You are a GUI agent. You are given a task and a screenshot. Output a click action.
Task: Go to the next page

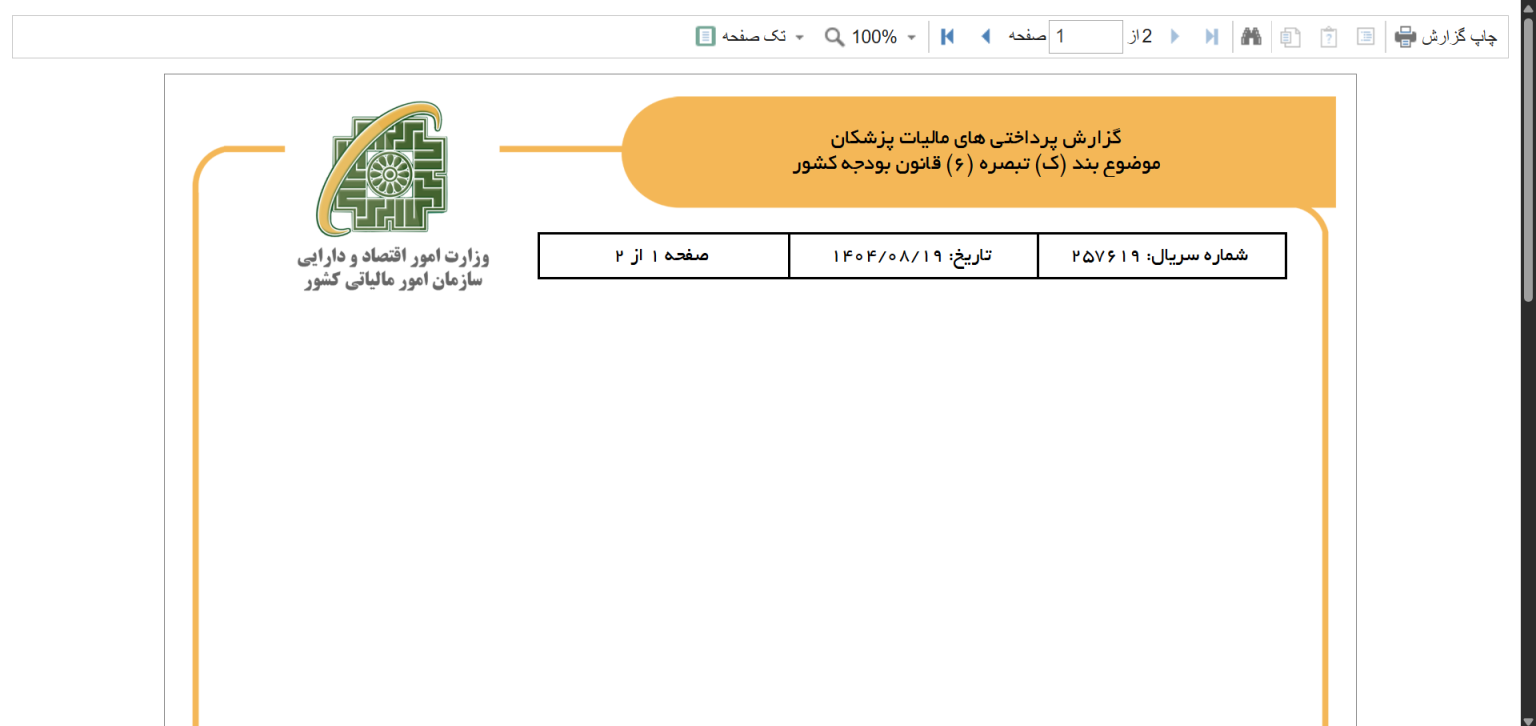1175,37
